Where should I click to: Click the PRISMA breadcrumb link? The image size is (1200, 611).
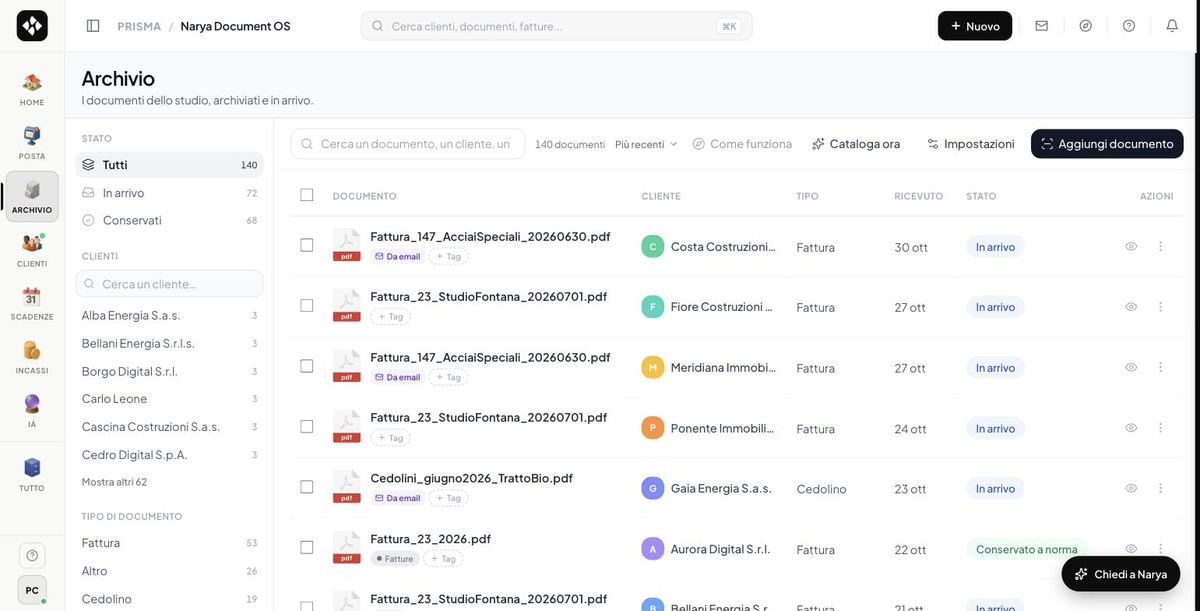click(139, 26)
